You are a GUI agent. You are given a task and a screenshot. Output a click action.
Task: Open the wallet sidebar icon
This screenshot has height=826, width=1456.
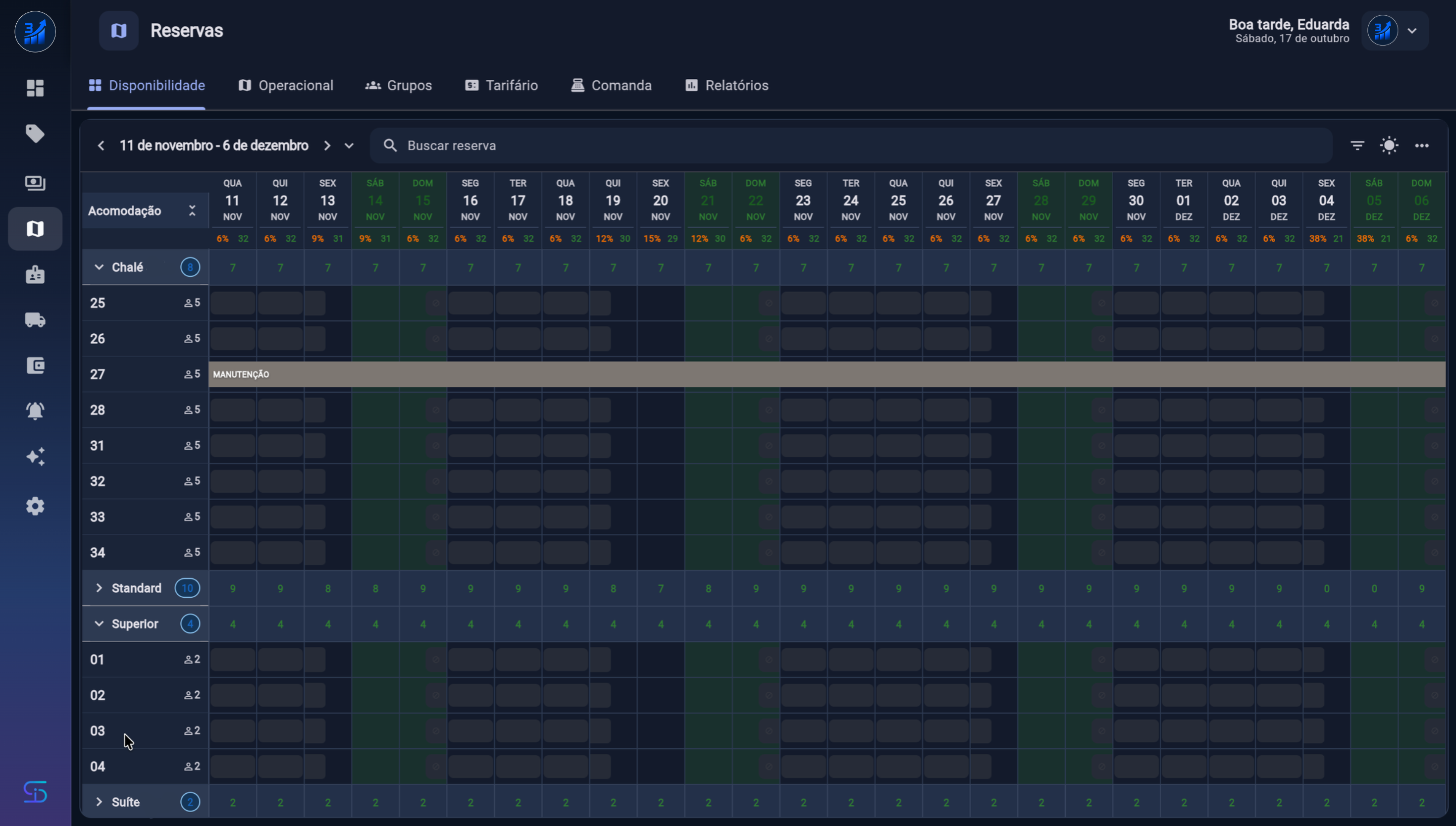[35, 365]
